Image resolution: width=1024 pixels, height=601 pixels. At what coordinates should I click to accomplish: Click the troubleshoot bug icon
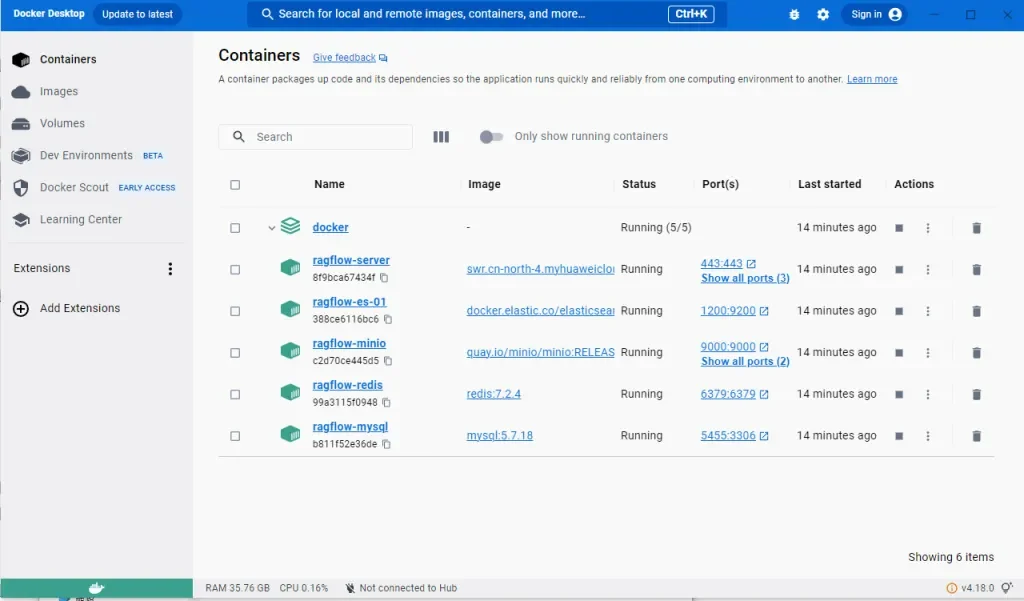(x=794, y=14)
